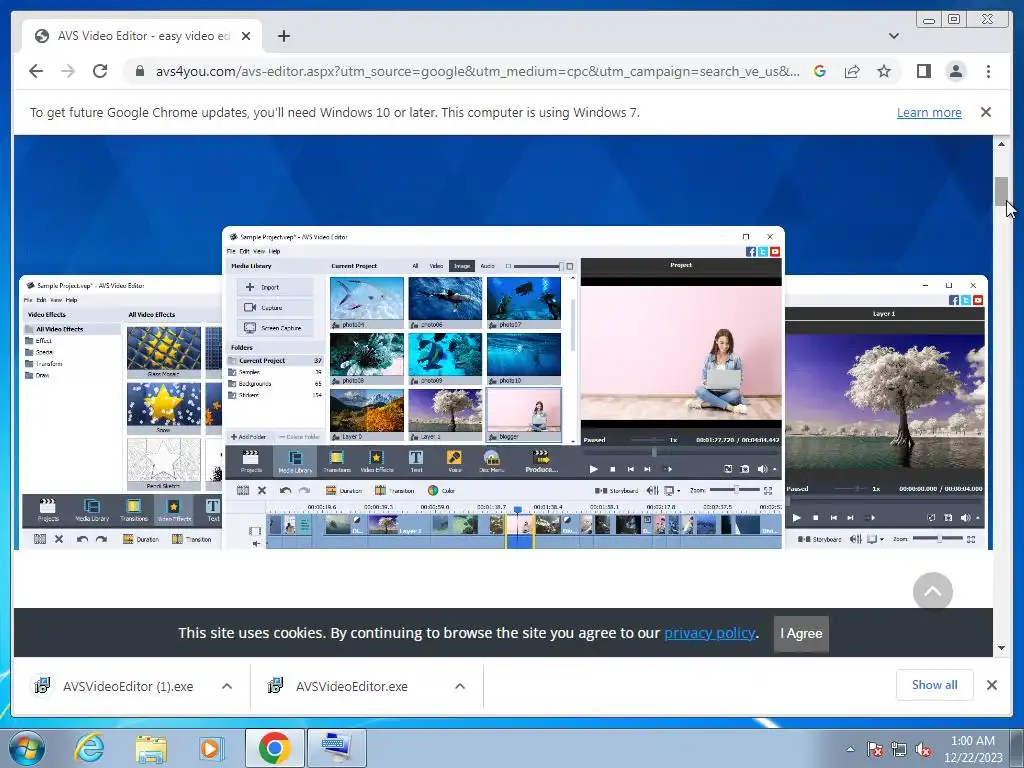Select Audio tab in center editor image
Screen dimensions: 1024x768
pos(487,266)
